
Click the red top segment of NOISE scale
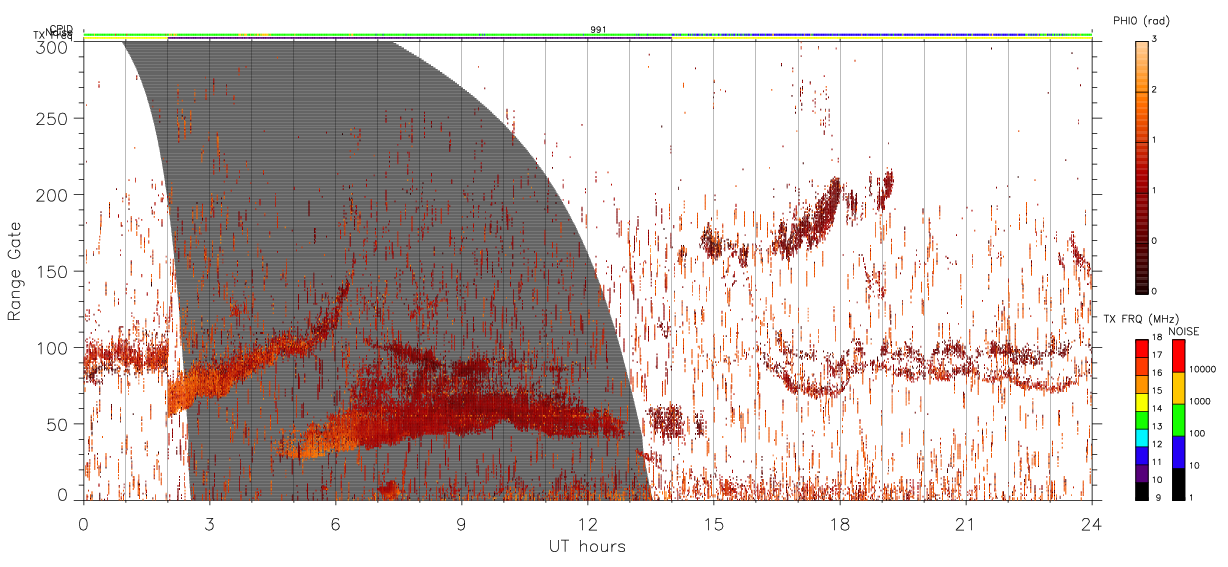(1177, 355)
